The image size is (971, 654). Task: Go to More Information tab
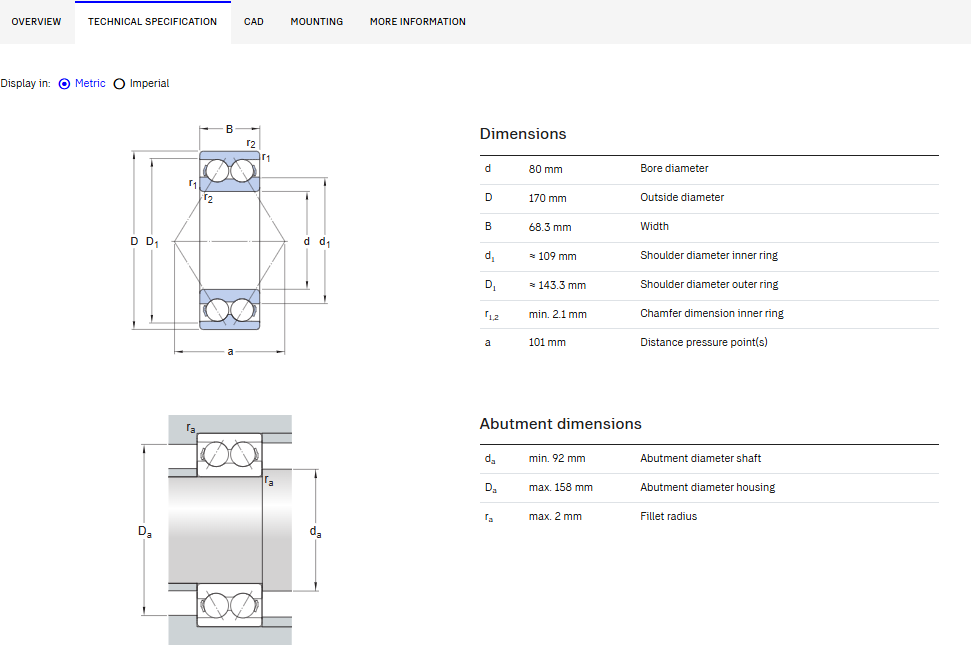pos(418,22)
